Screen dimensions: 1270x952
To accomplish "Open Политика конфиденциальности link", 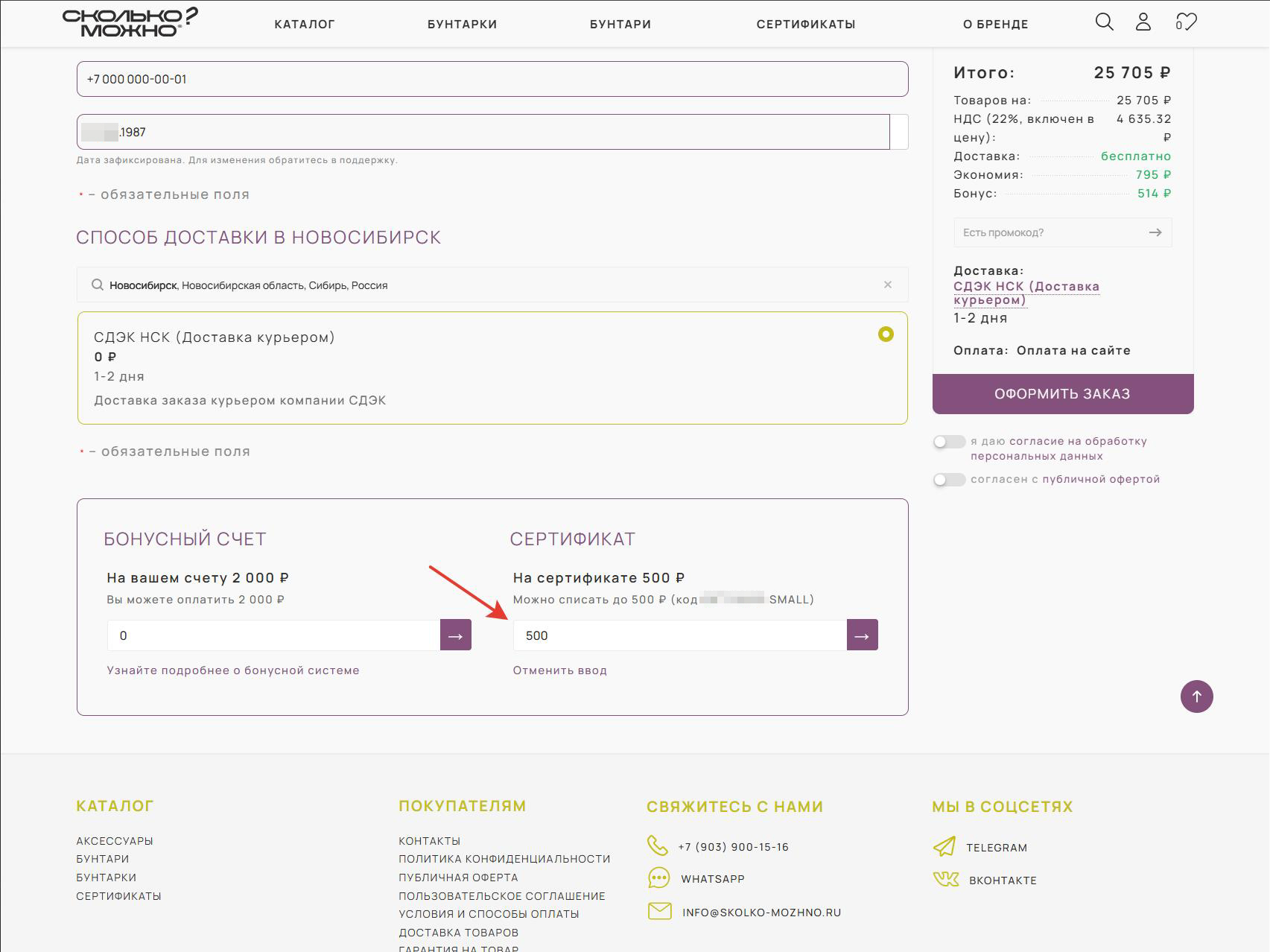I will coord(504,859).
